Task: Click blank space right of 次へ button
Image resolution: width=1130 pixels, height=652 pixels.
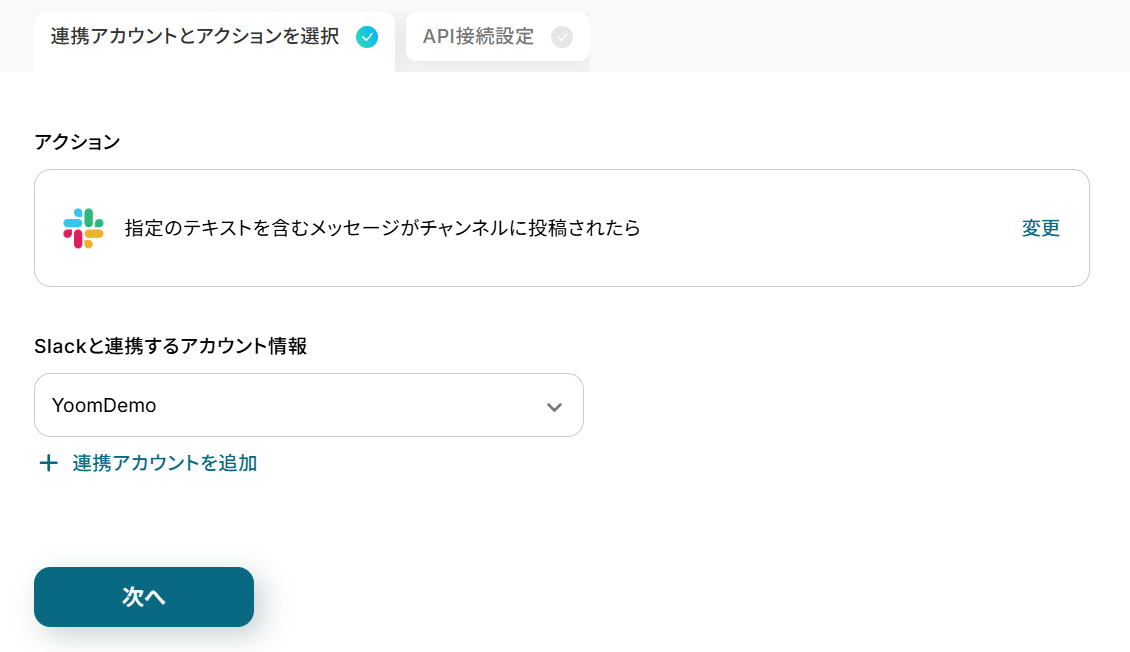Action: 600,597
